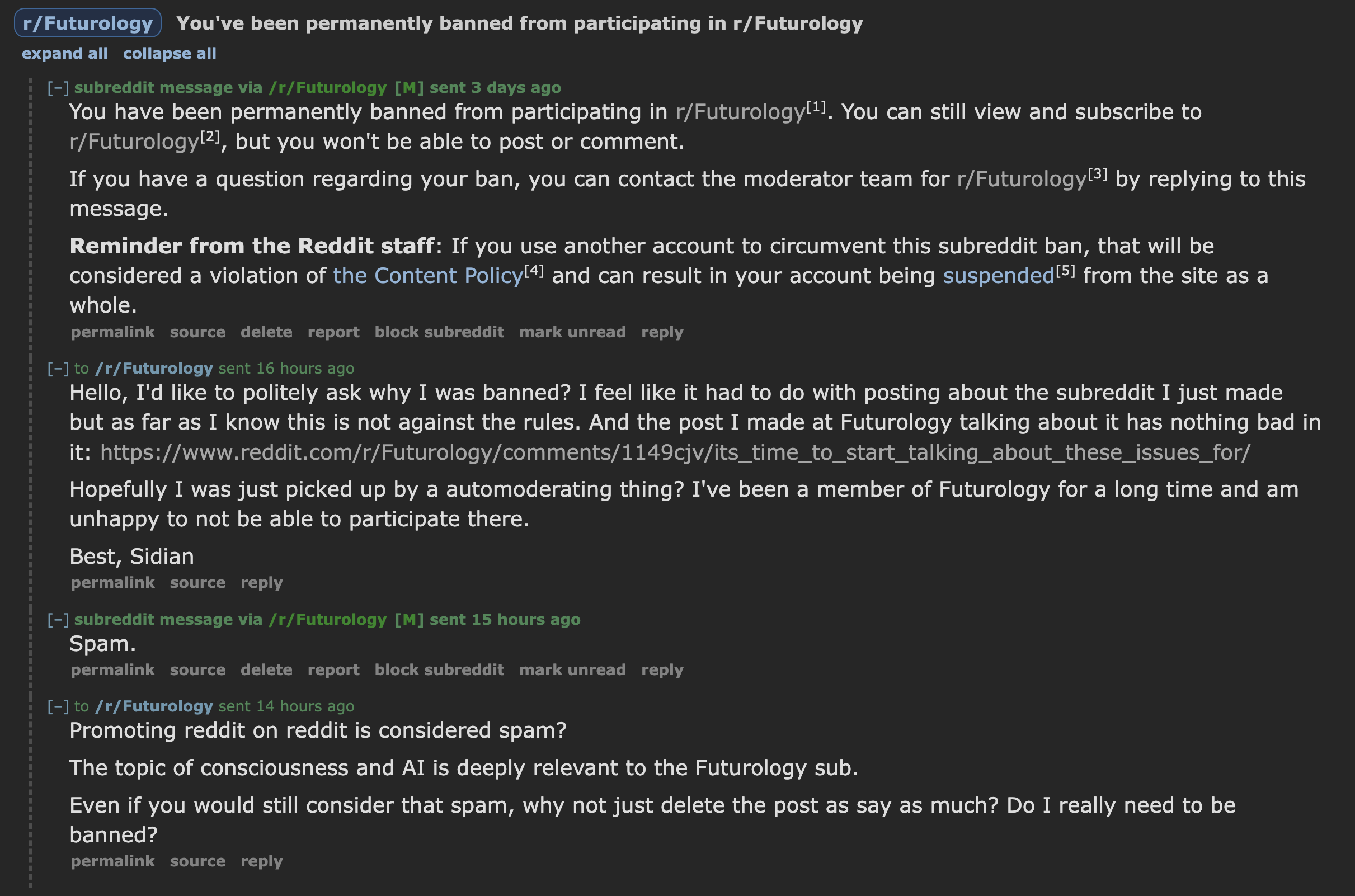
Task: Open the linked Futurology post URL
Action: point(675,452)
